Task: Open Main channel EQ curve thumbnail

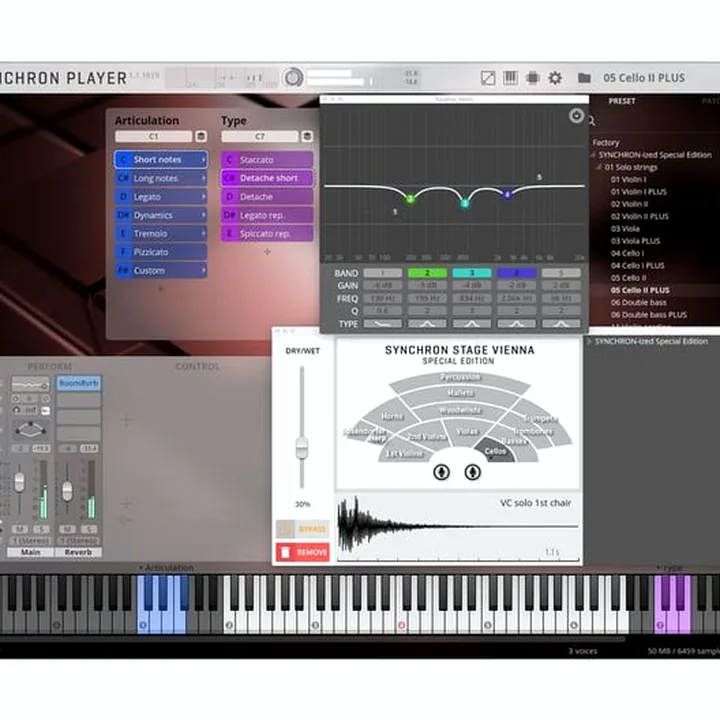Action: click(30, 384)
